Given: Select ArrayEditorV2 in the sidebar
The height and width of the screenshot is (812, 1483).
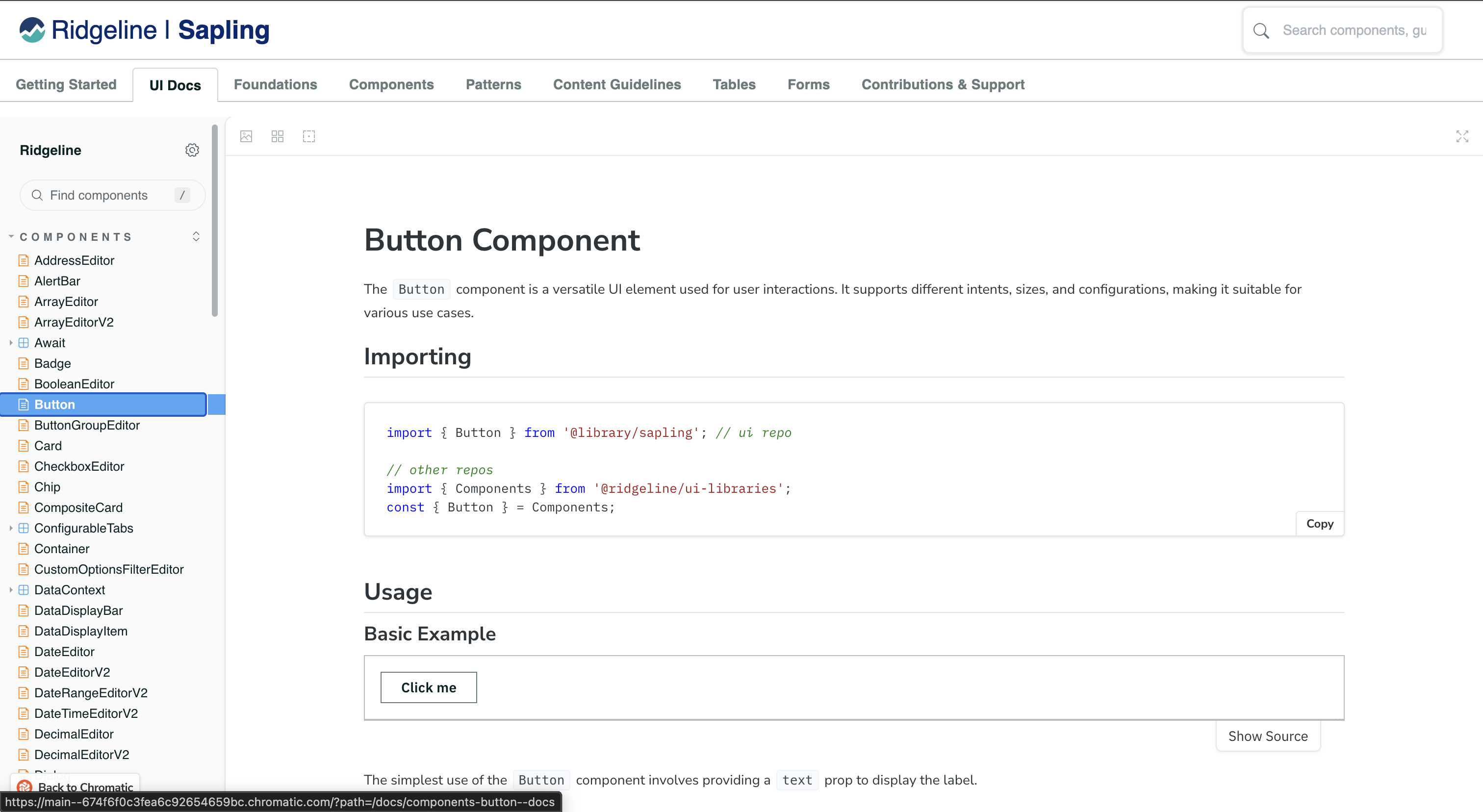Looking at the screenshot, I should pos(74,322).
